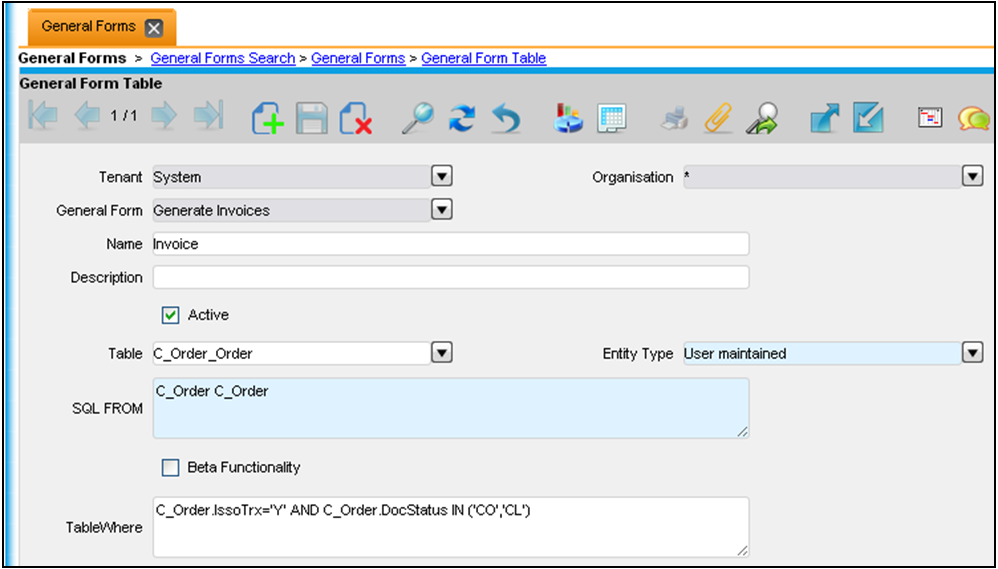Uncheck the Active checkbox
998x569 pixels.
170,315
